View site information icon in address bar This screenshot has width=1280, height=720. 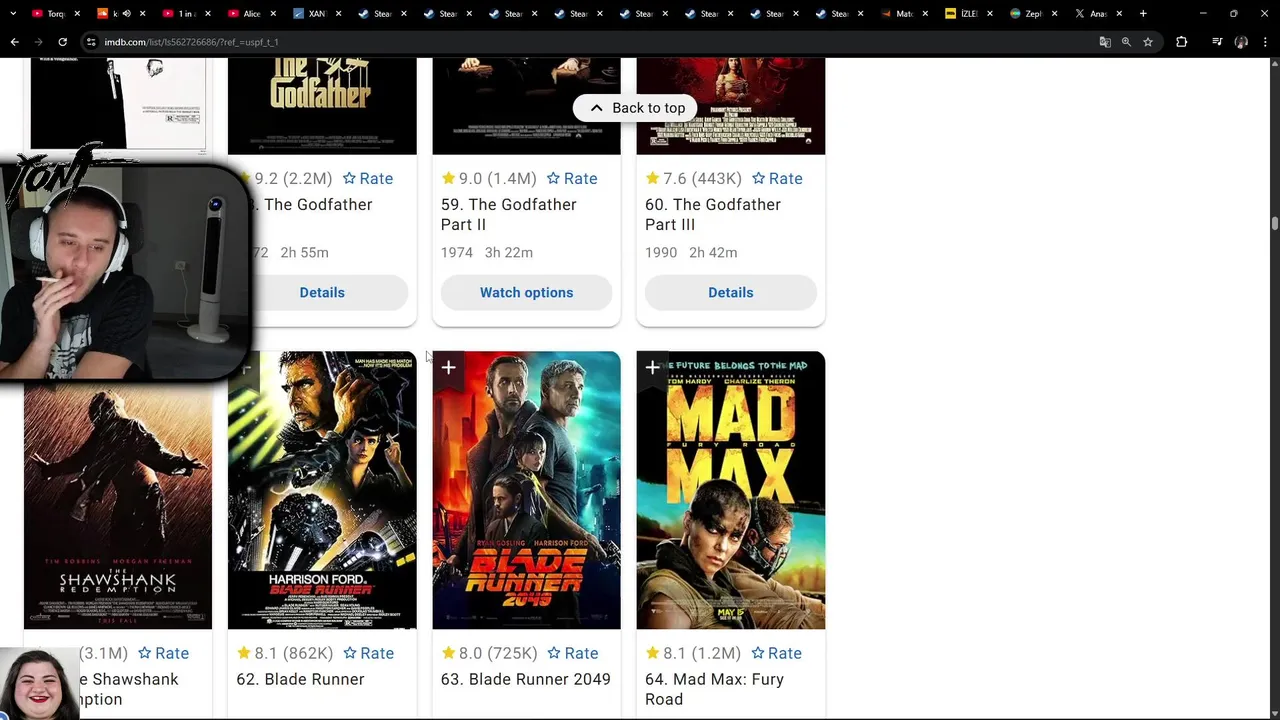click(x=91, y=42)
